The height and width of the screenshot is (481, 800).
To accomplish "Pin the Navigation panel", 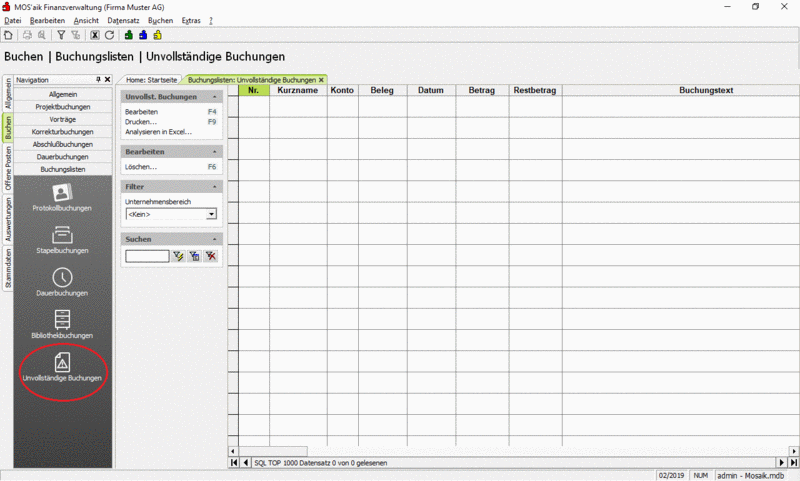I will click(98, 80).
